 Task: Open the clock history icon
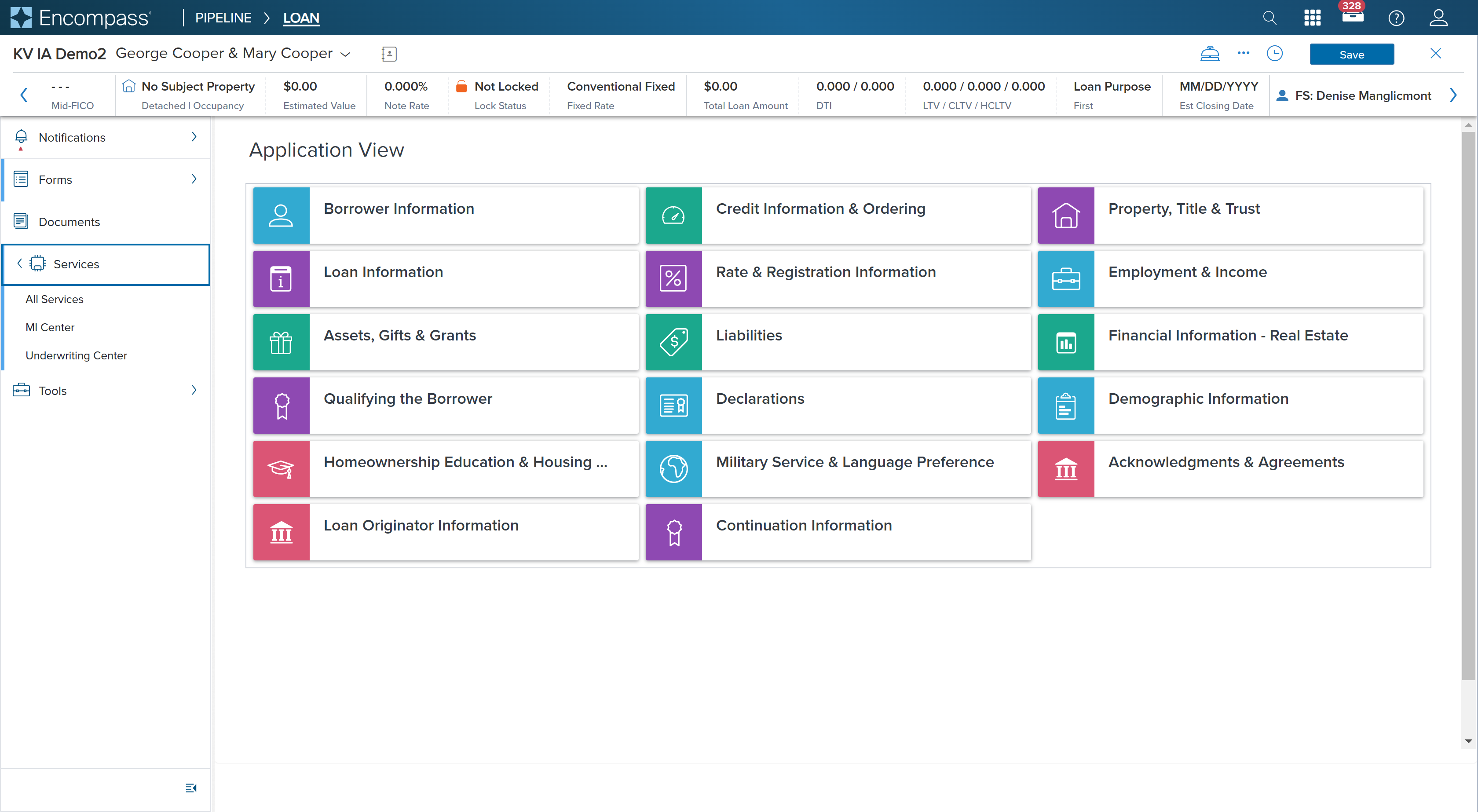1274,54
